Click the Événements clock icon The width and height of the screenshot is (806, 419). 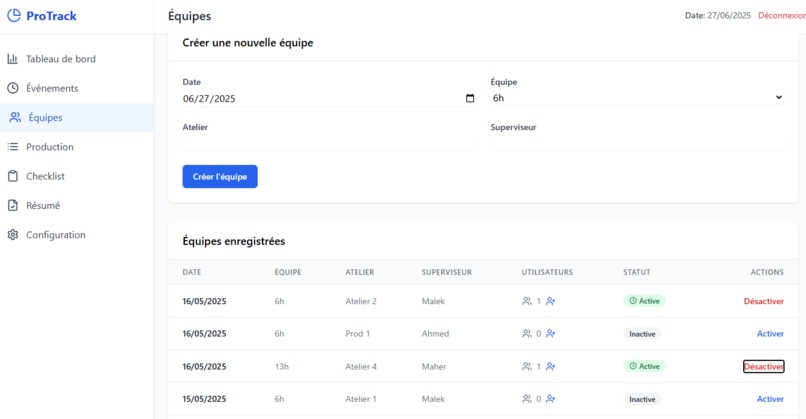[x=13, y=88]
